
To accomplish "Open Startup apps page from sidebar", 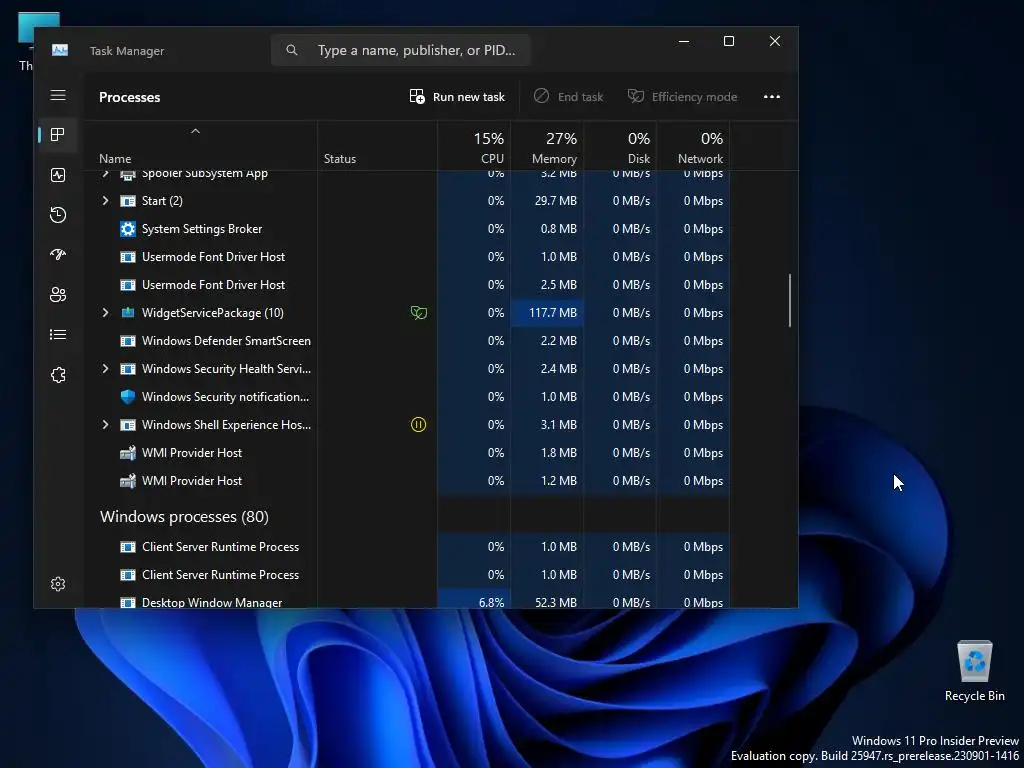I will (58, 255).
